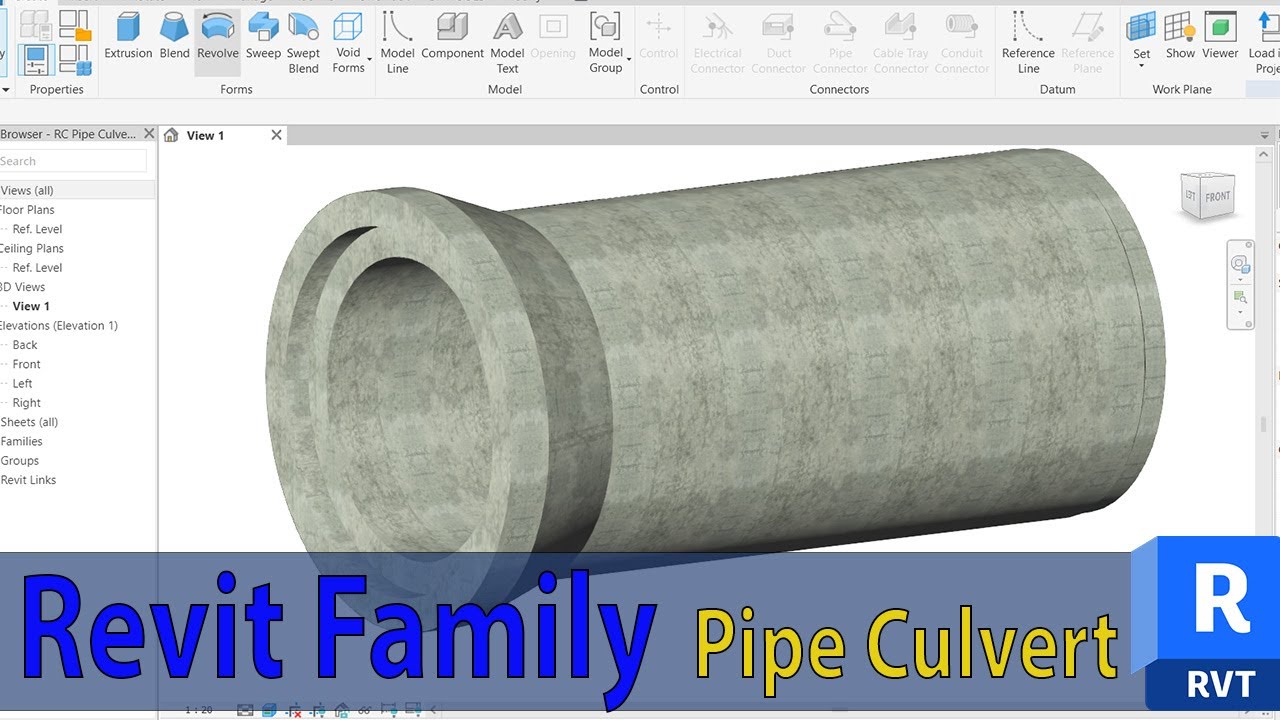This screenshot has height=720, width=1280.
Task: Open Ref. Level under Floor Plans
Action: [x=37, y=229]
